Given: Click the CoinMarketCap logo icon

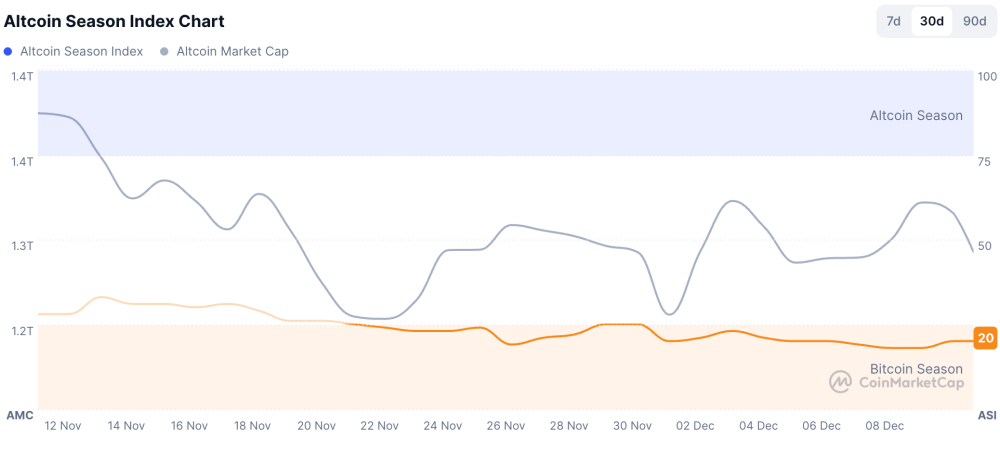Looking at the screenshot, I should [x=840, y=381].
